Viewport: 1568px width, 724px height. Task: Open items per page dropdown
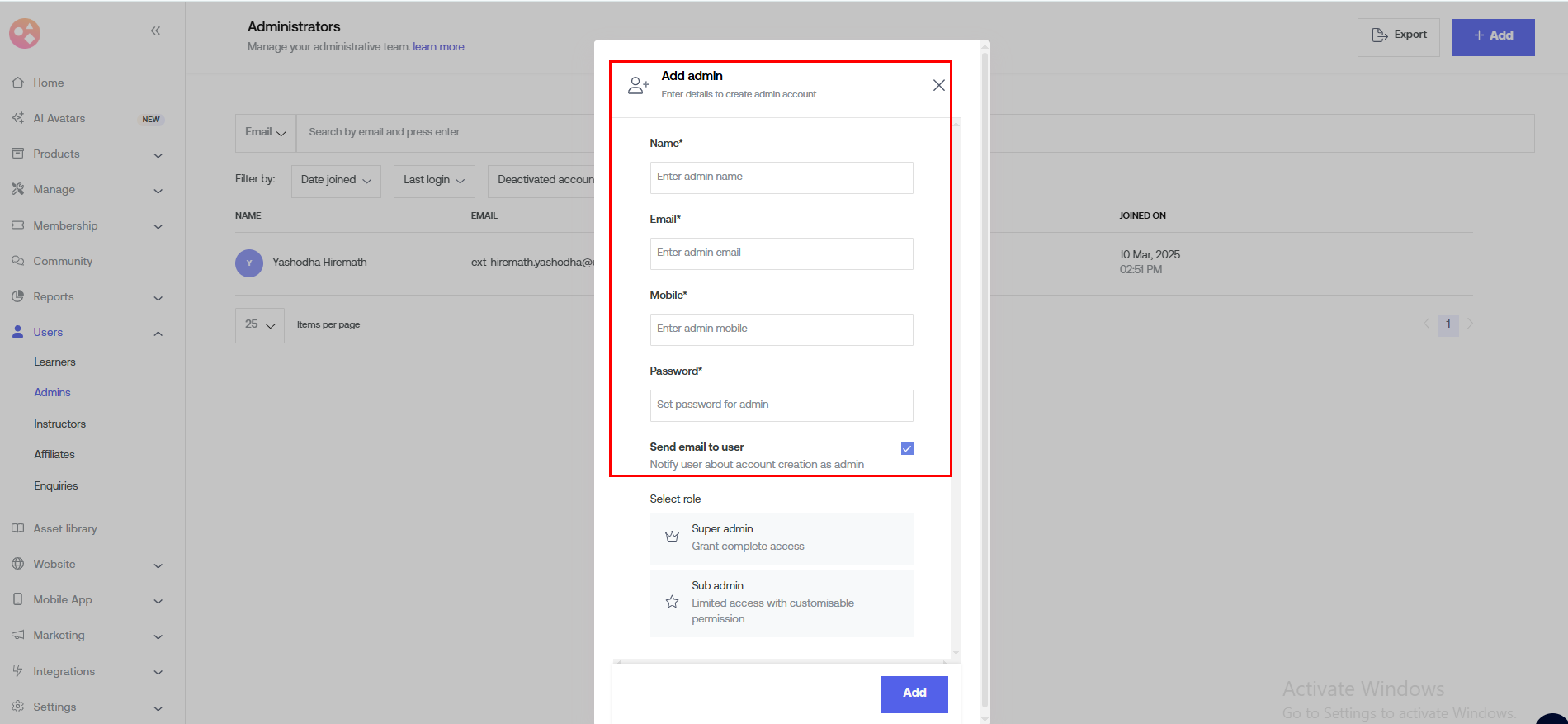click(259, 324)
